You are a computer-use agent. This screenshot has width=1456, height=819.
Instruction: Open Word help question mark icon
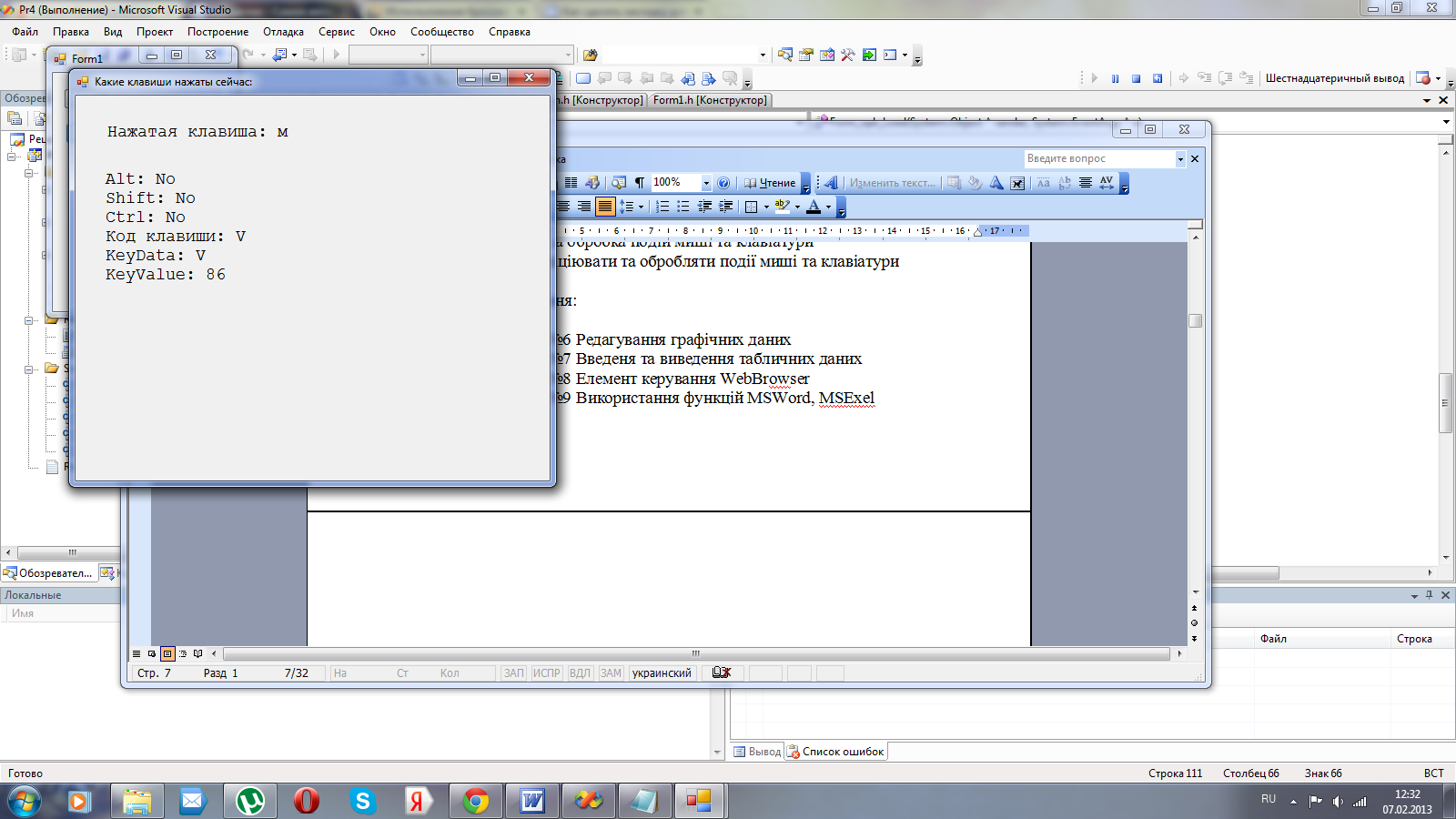pos(723,183)
